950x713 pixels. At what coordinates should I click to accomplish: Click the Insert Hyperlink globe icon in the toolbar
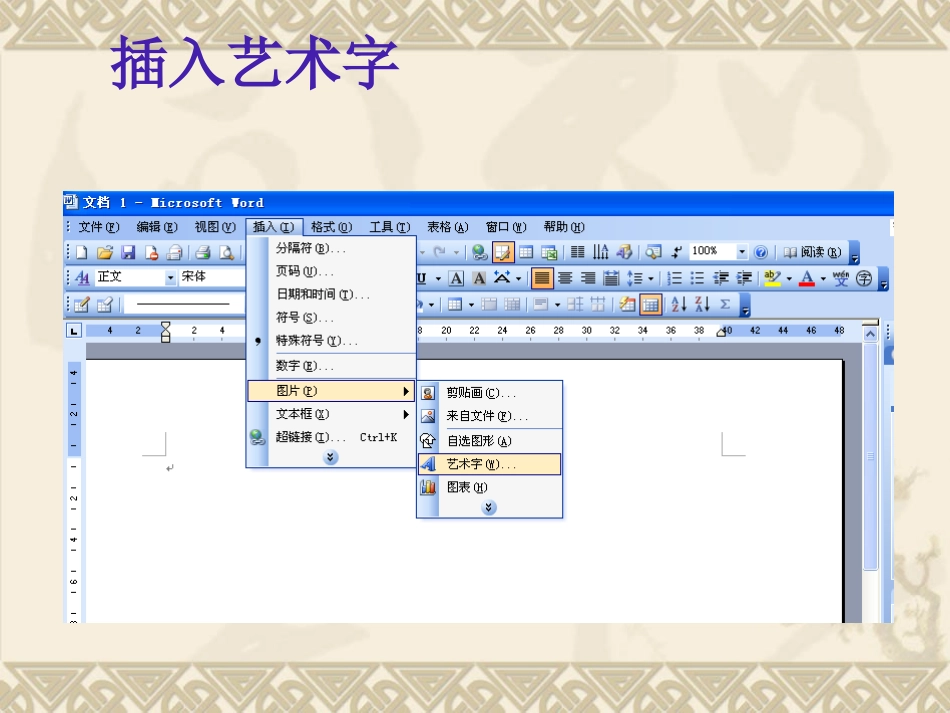480,252
